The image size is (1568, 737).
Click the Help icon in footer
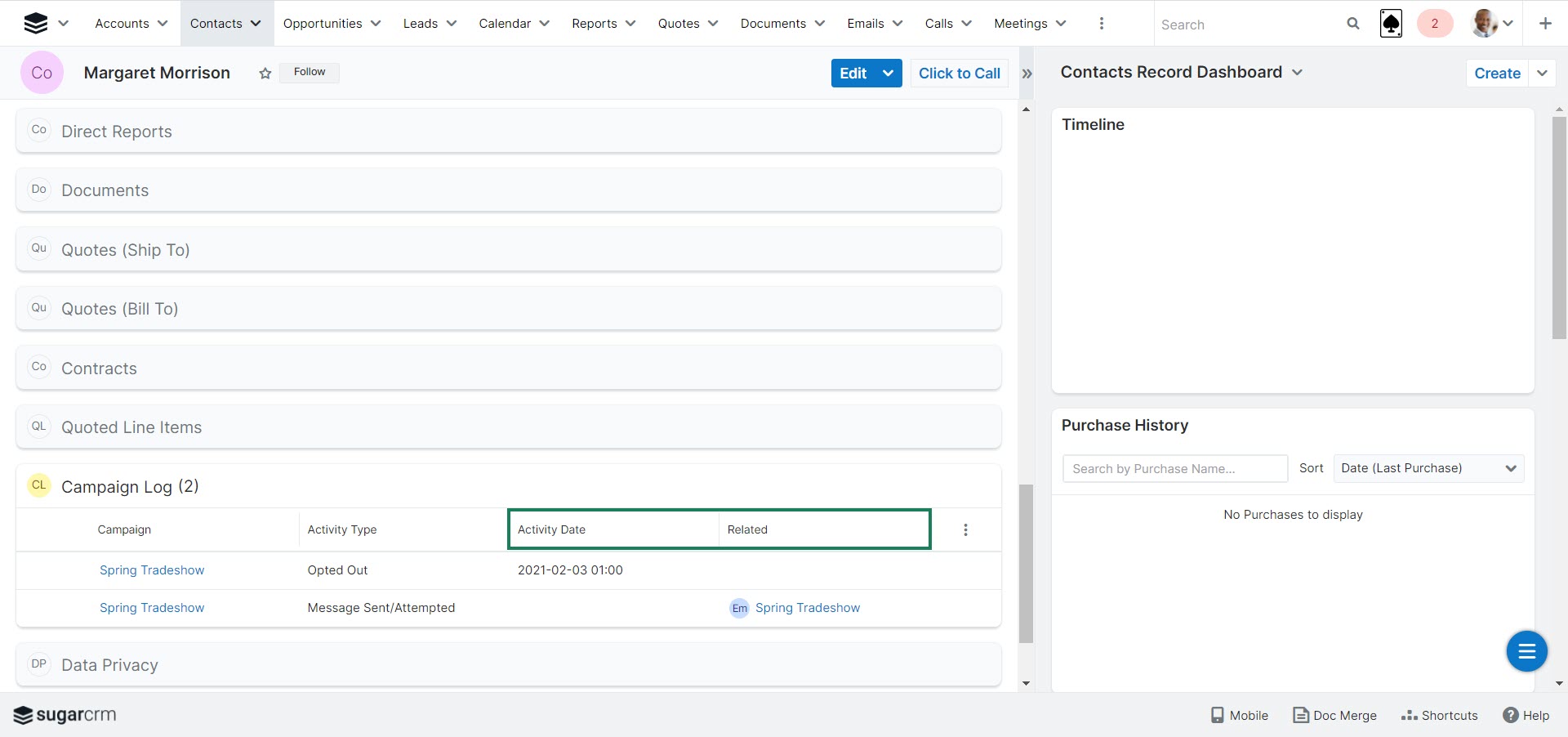pos(1526,715)
